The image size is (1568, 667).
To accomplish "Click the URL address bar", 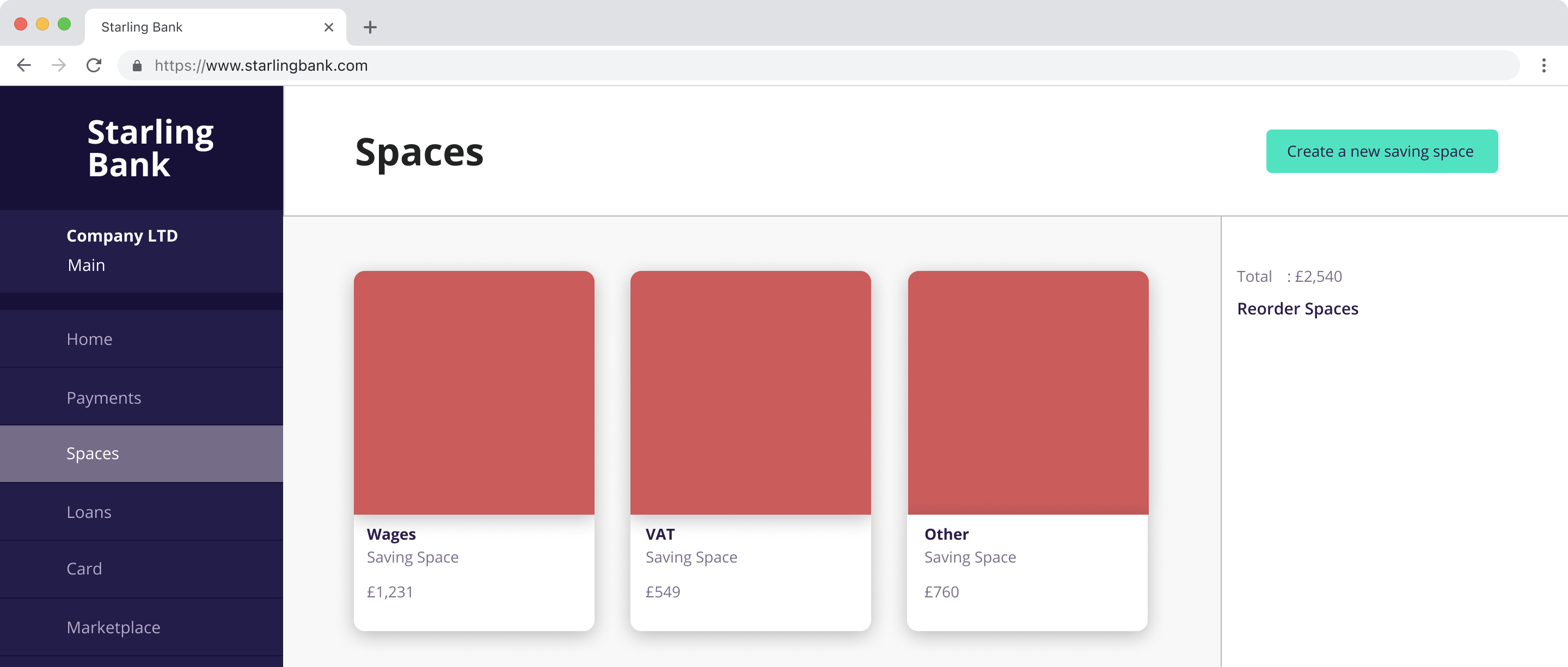I will [791, 66].
